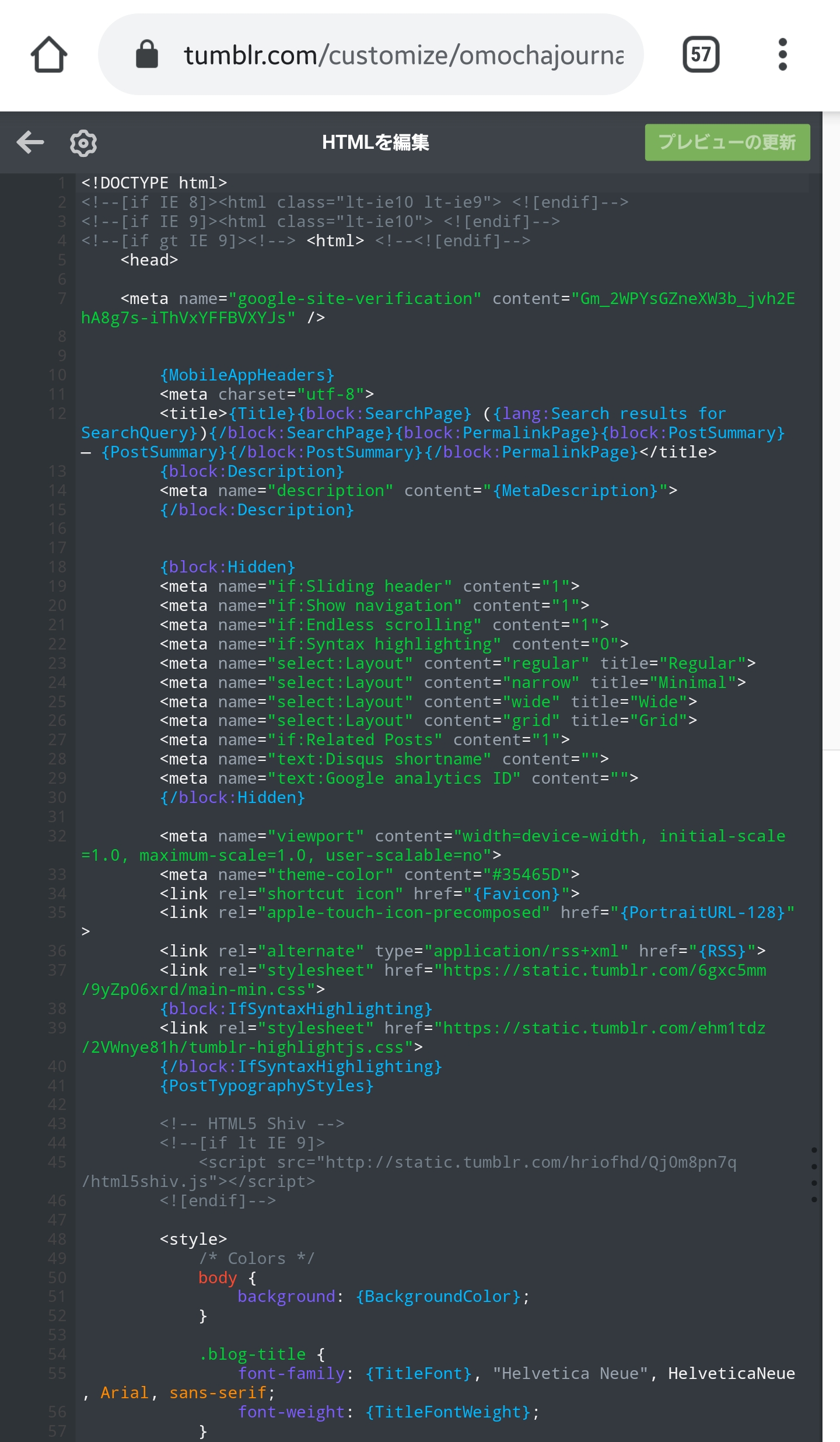This screenshot has width=840, height=1442.
Task: Click "google-site-verification" attribute value
Action: 355,299
